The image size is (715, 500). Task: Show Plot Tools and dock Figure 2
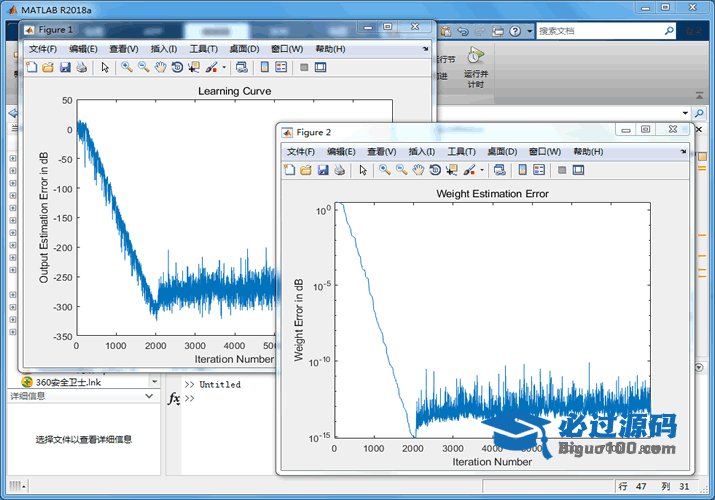[x=579, y=170]
